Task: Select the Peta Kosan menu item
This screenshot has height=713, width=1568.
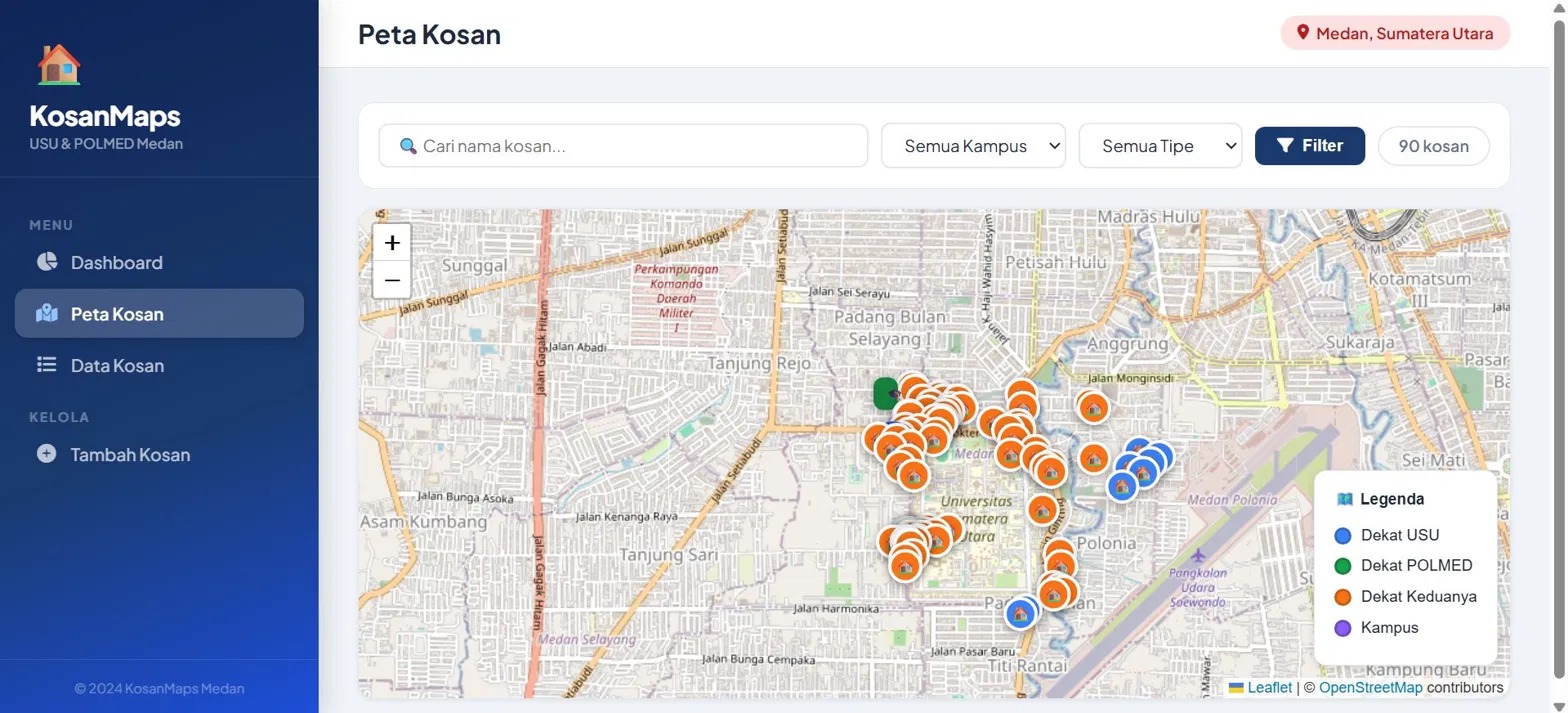Action: click(x=159, y=314)
